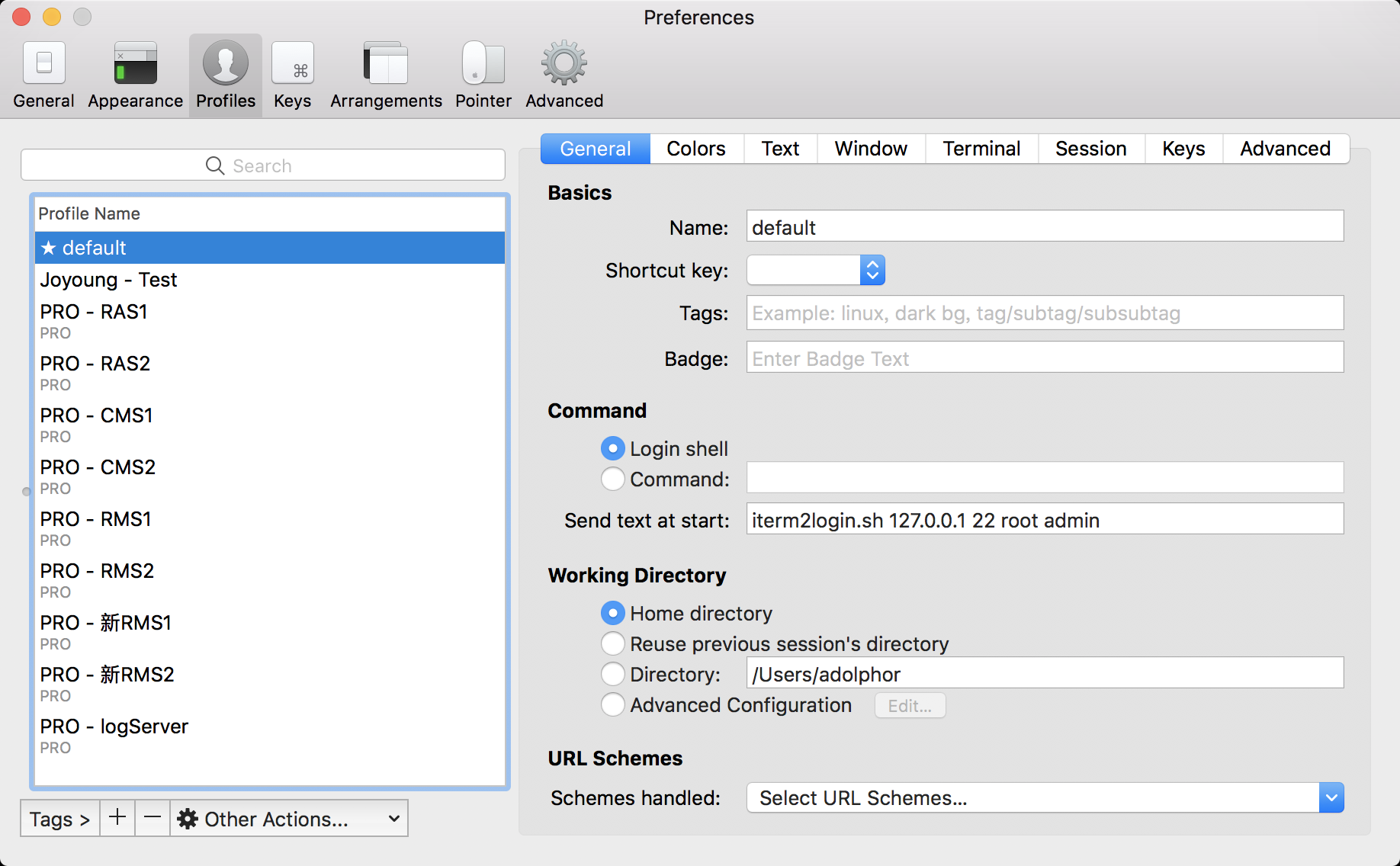The image size is (1400, 866).
Task: Click the Edit button for Advanced Configuration
Action: (x=910, y=705)
